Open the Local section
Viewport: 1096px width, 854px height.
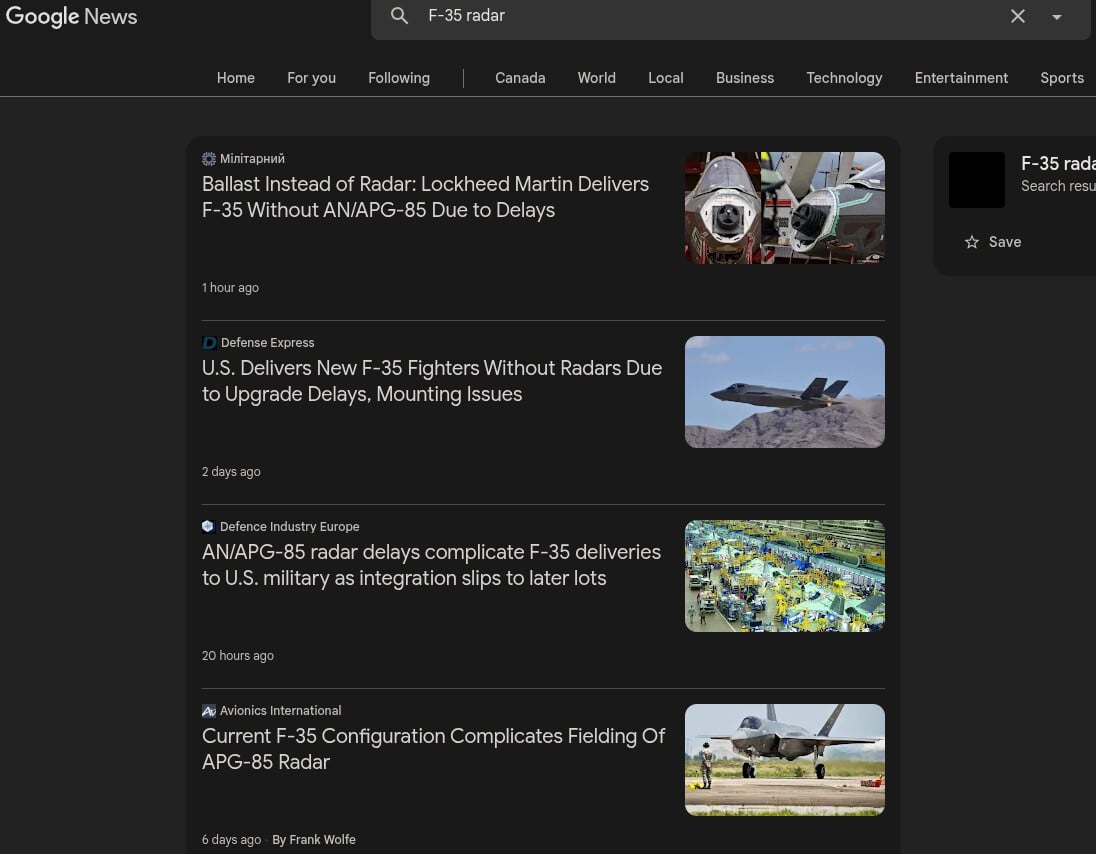click(x=665, y=78)
